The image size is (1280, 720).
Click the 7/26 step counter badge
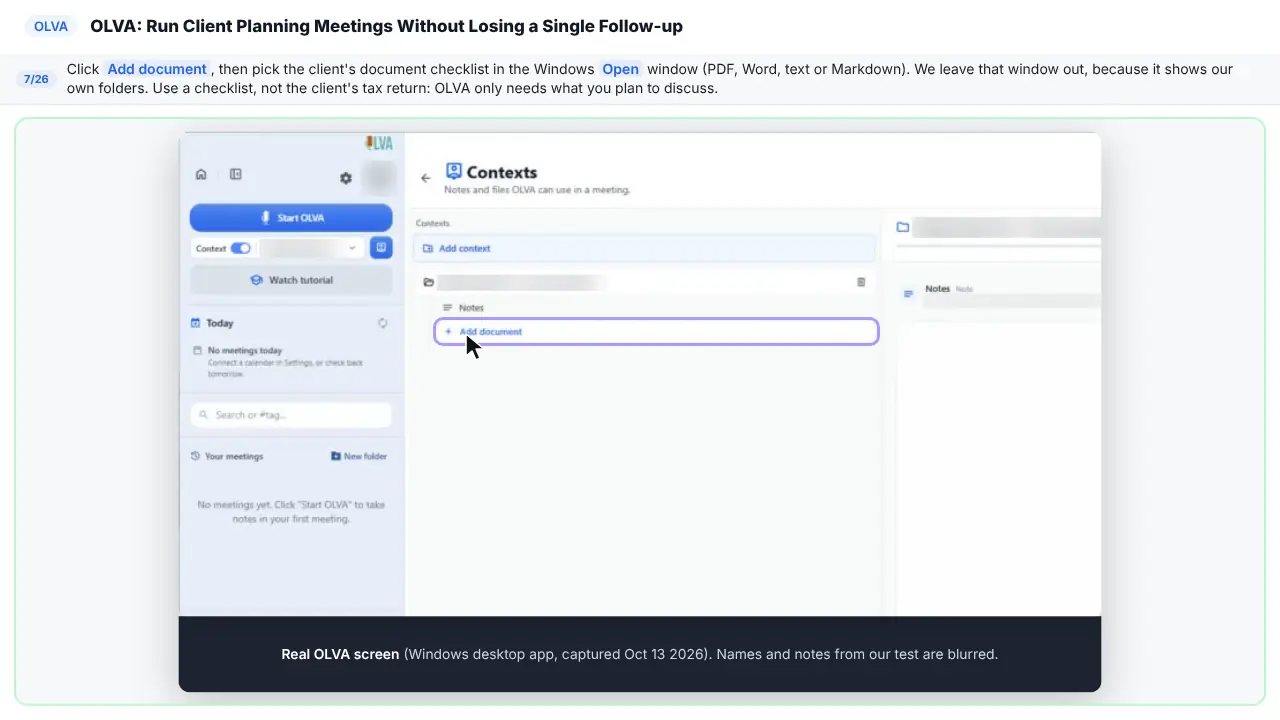pyautogui.click(x=36, y=79)
